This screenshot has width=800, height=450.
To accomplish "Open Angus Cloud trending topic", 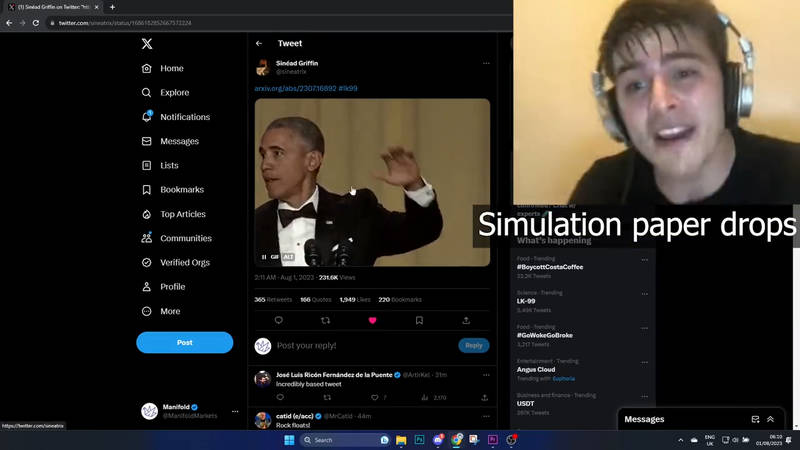I will coord(536,369).
